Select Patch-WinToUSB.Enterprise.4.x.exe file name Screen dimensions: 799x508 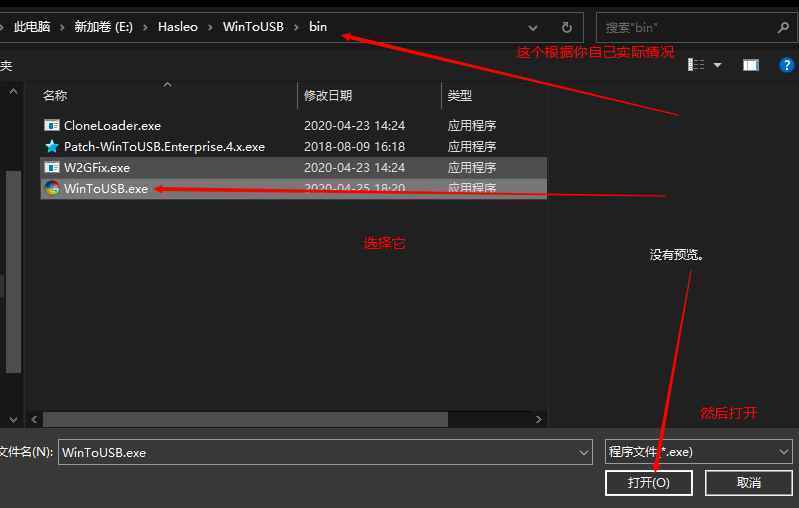(x=164, y=147)
